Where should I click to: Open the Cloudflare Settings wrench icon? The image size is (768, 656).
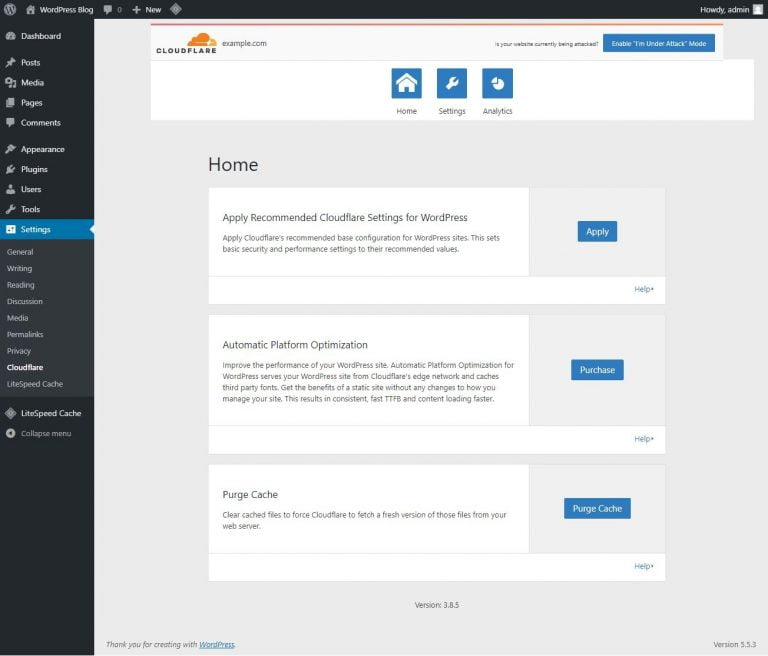(x=452, y=83)
